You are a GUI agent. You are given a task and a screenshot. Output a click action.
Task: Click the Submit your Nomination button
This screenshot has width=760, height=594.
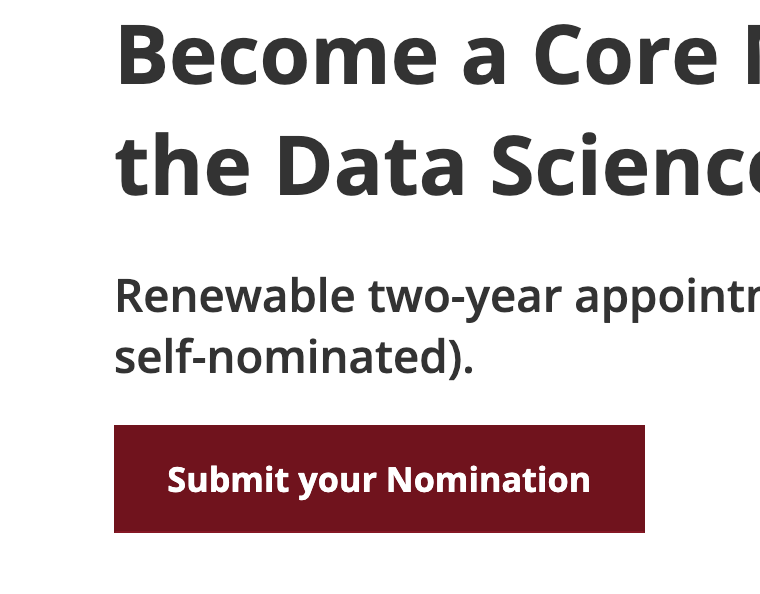379,479
